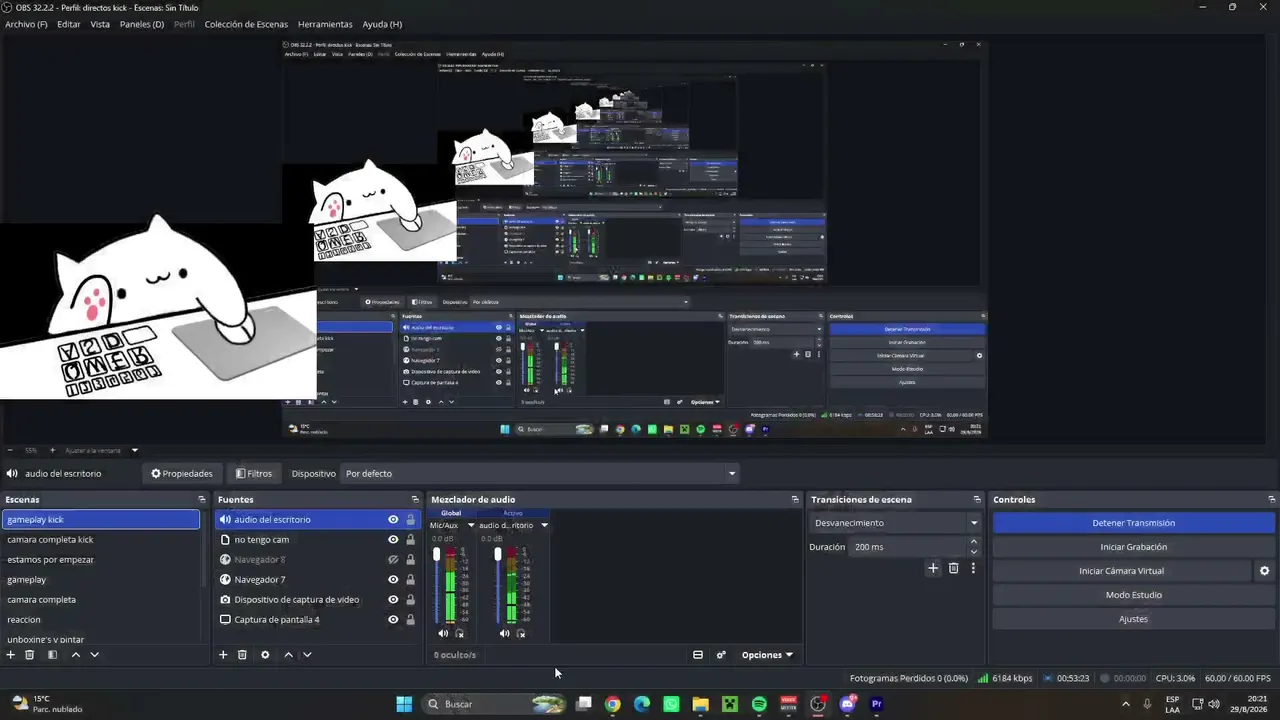Open the Herramientas menu
This screenshot has height=720, width=1280.
coord(325,24)
